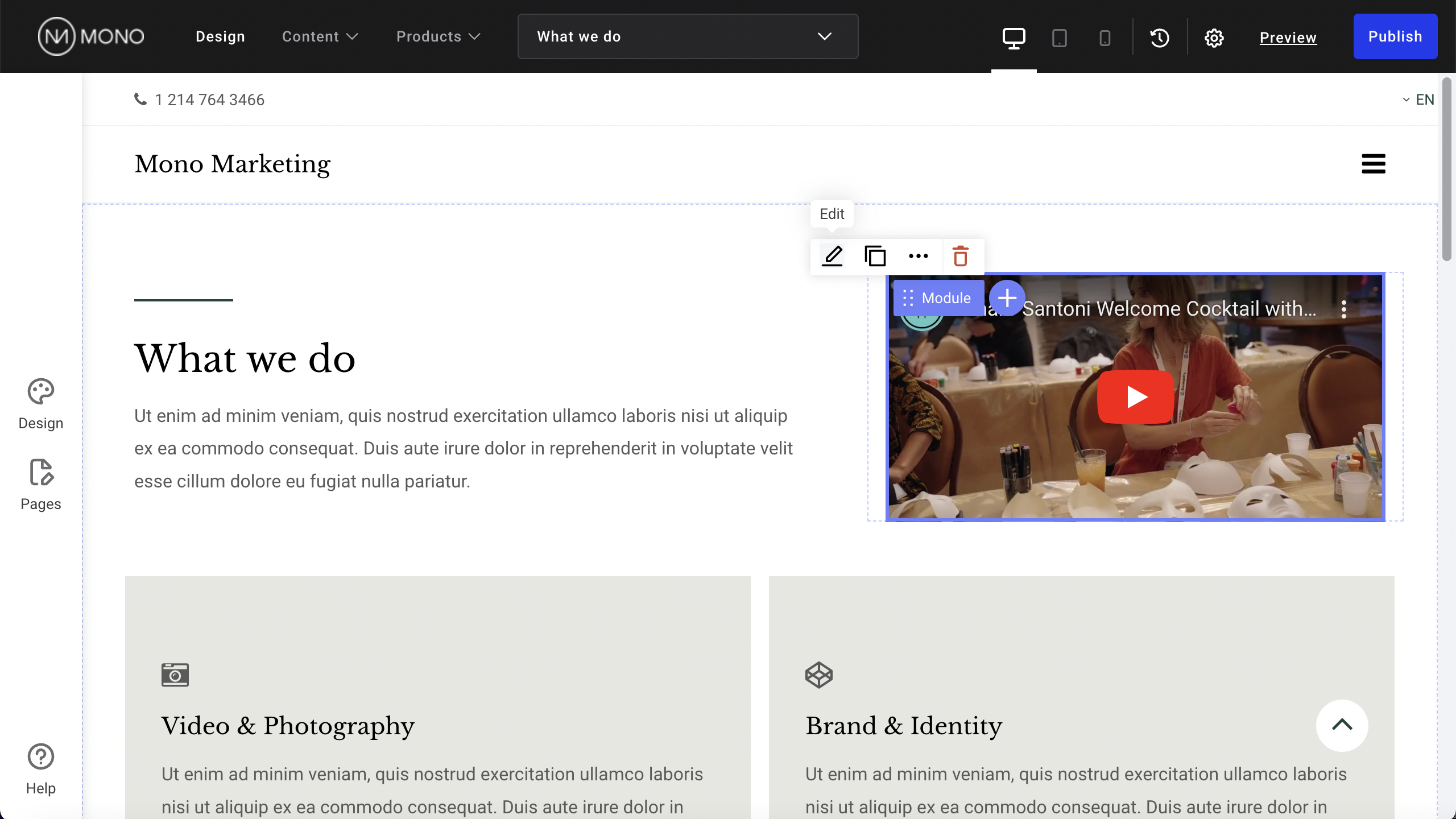Click the plus icon to add a module
The width and height of the screenshot is (1456, 819).
[1007, 298]
